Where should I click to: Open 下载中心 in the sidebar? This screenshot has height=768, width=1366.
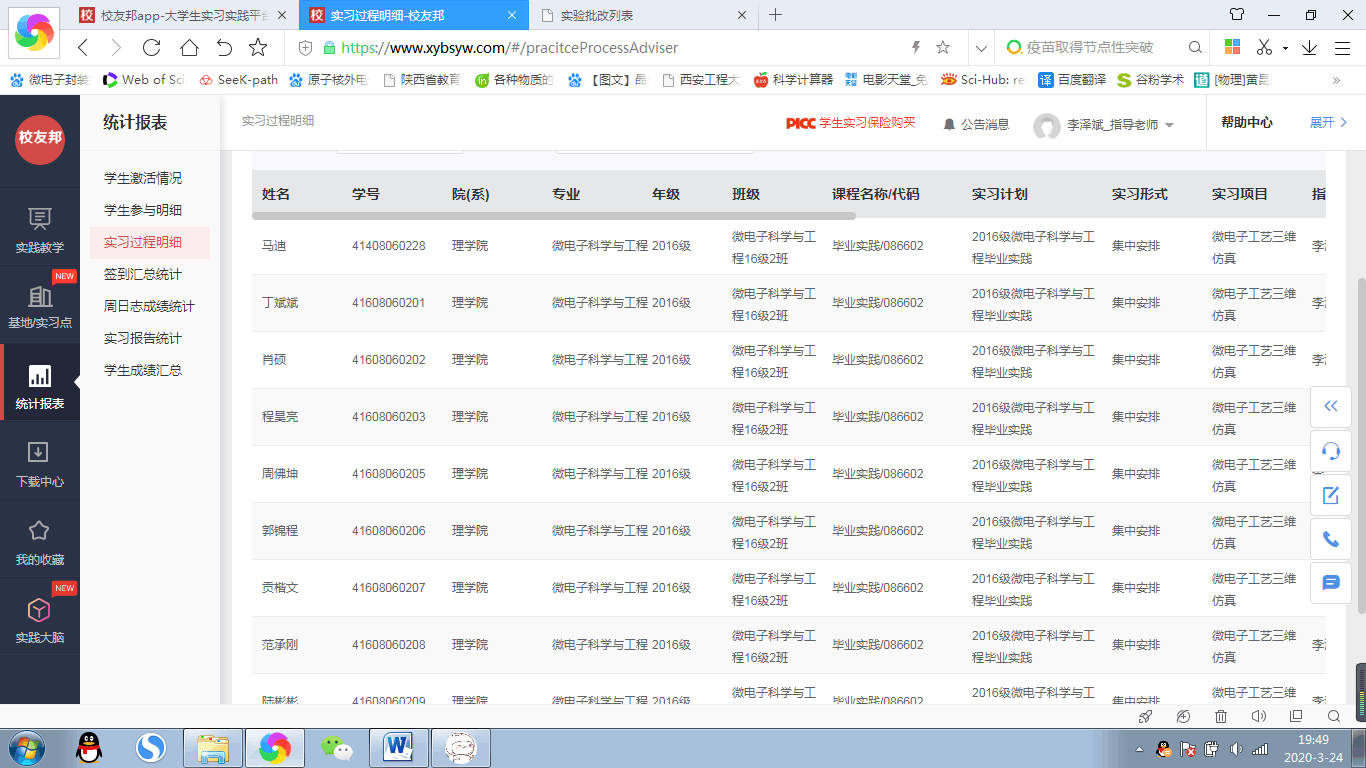point(39,463)
